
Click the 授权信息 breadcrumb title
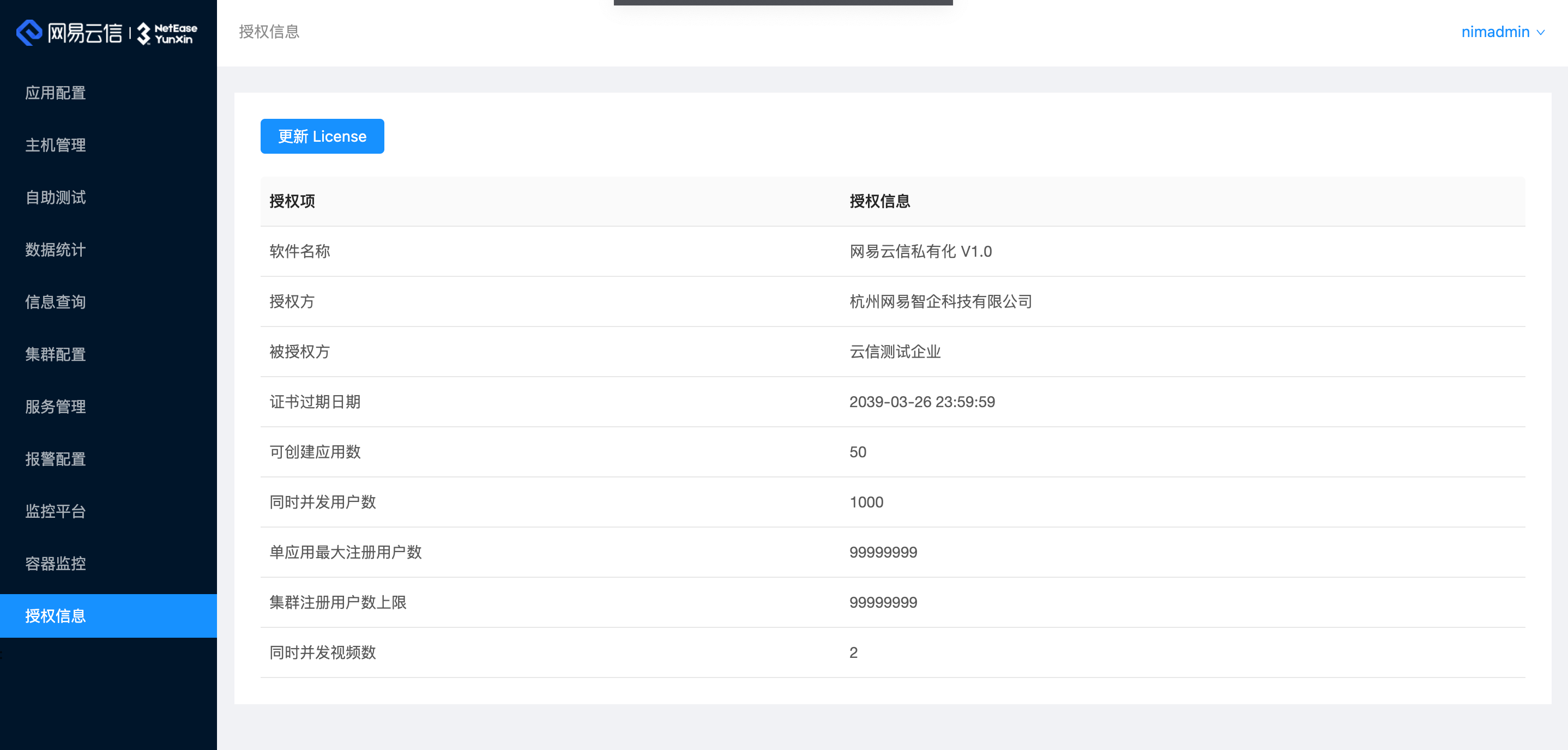click(x=269, y=32)
